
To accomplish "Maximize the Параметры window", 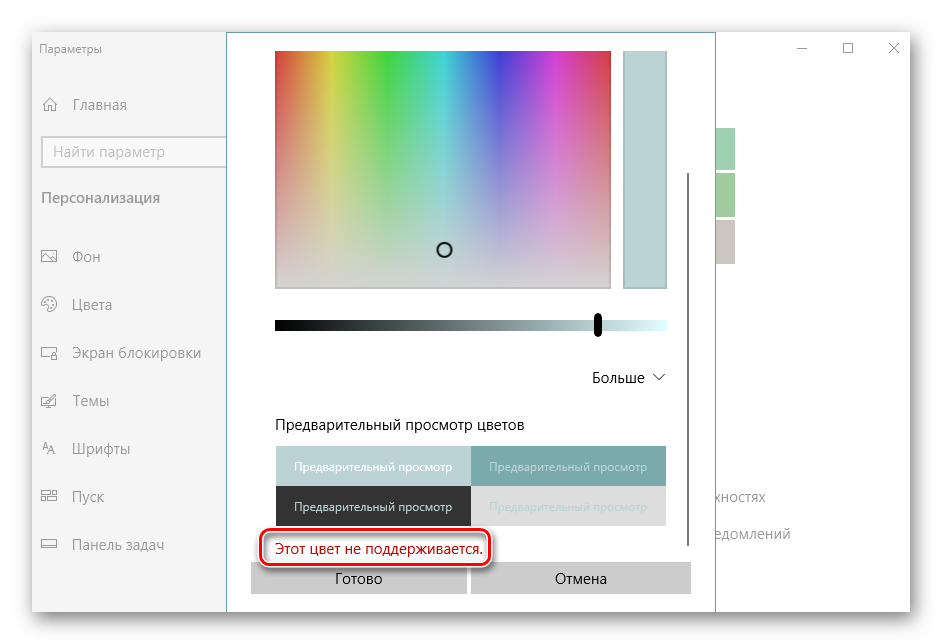I will (x=848, y=48).
